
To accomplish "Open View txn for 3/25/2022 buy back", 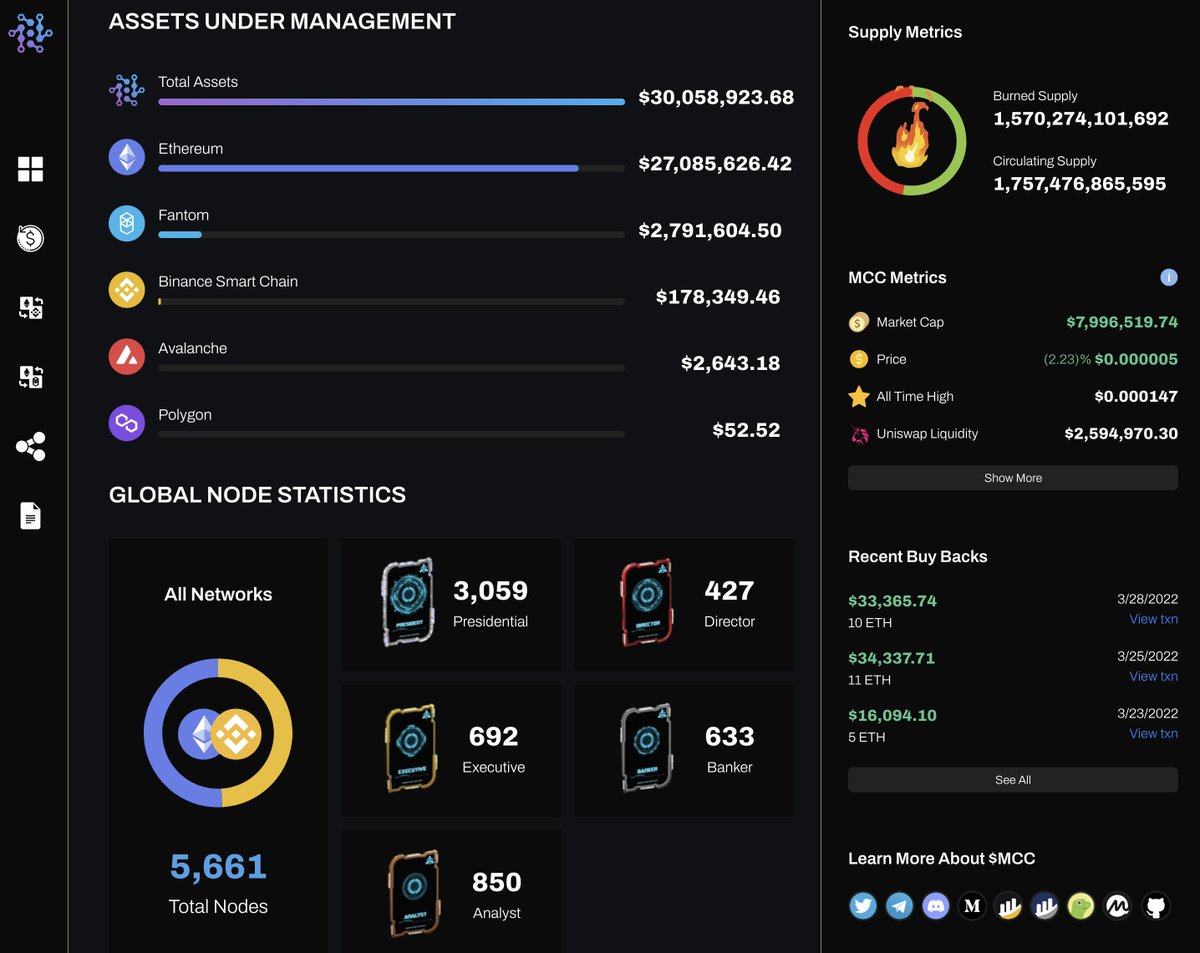I will coord(1153,676).
